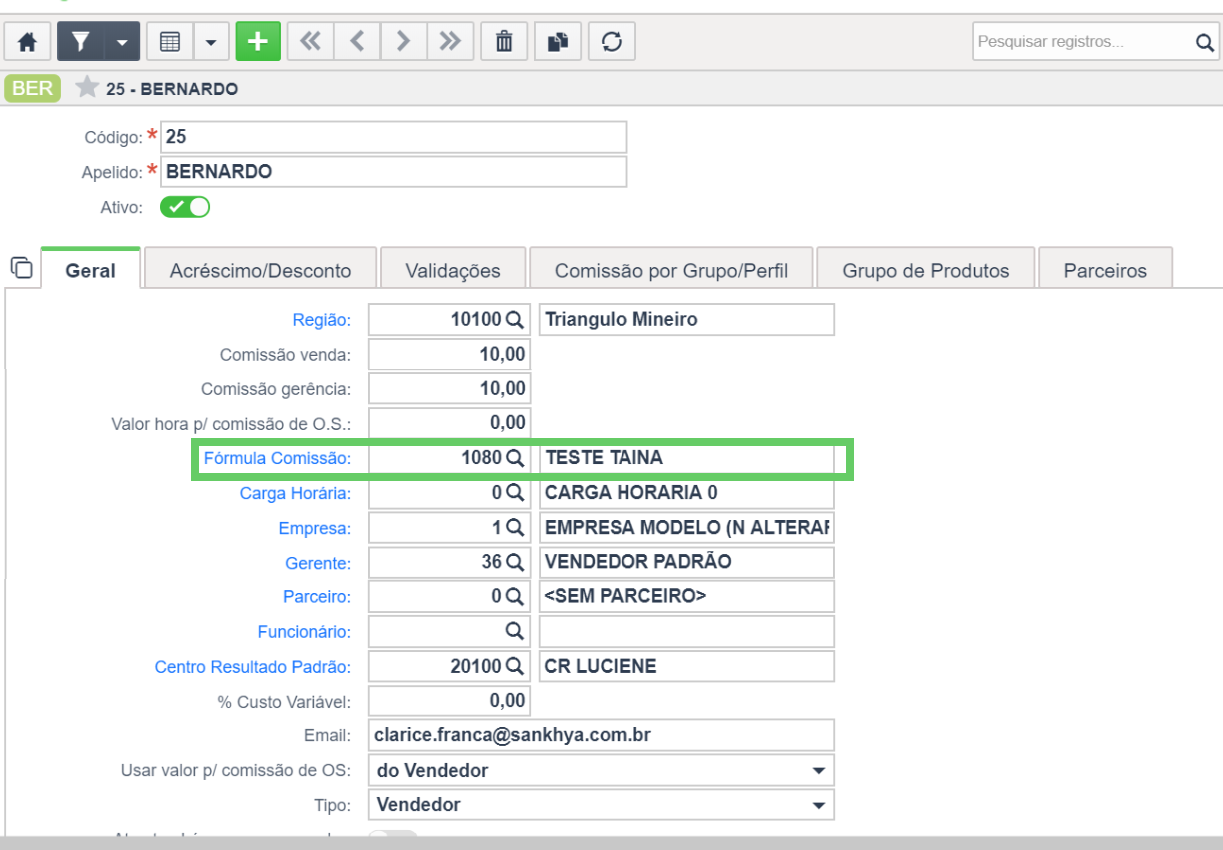The image size is (1223, 850).
Task: Search Centro Resultado Padrão with lookup magnifier
Action: pyautogui.click(x=514, y=666)
